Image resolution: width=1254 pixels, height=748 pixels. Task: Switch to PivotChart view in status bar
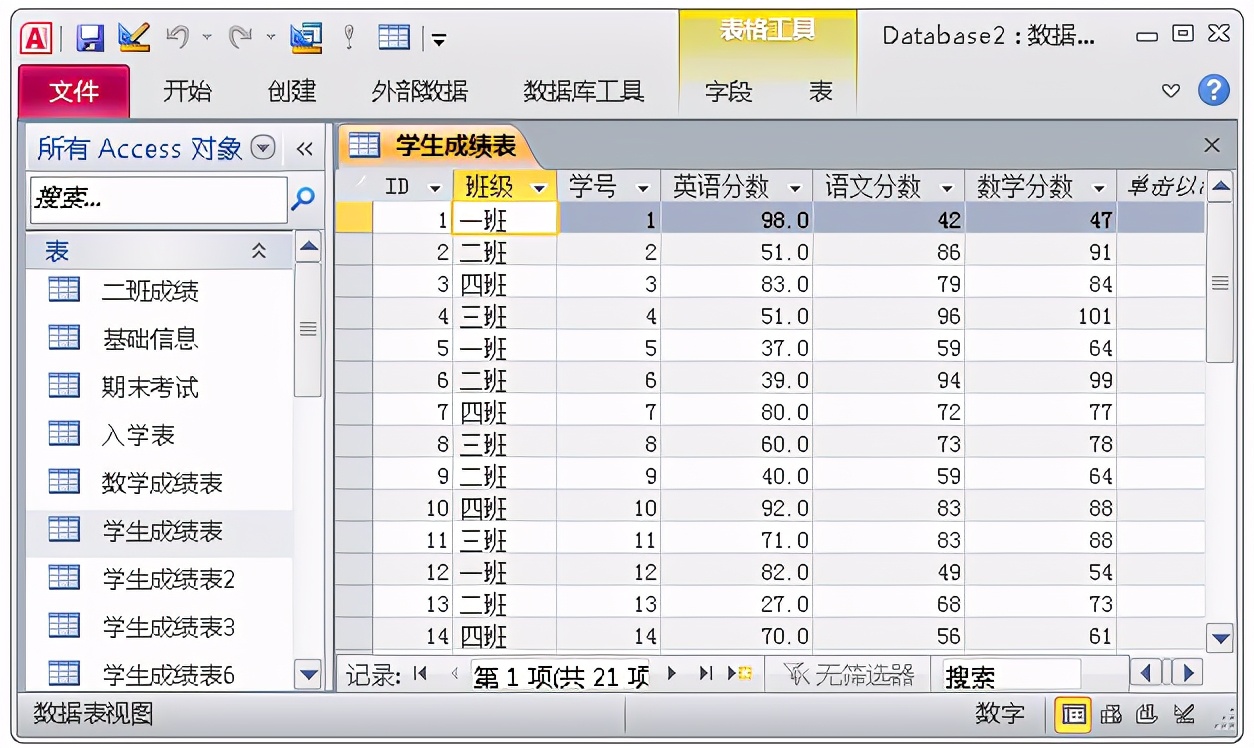(1147, 714)
